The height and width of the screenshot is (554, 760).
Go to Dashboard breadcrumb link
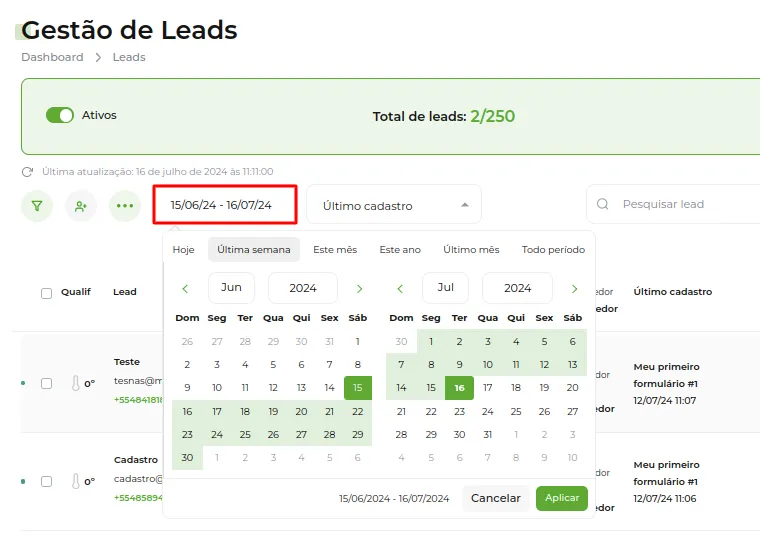52,57
